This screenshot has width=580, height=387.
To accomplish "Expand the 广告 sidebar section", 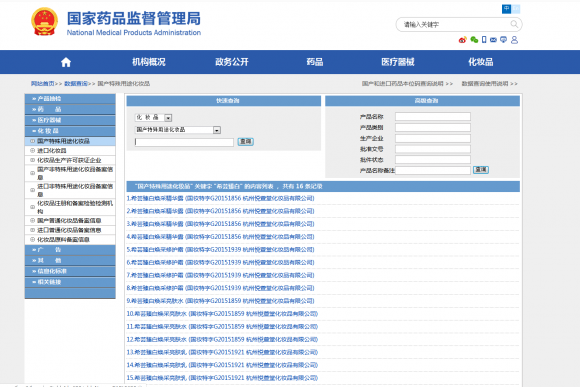I will (x=70, y=250).
